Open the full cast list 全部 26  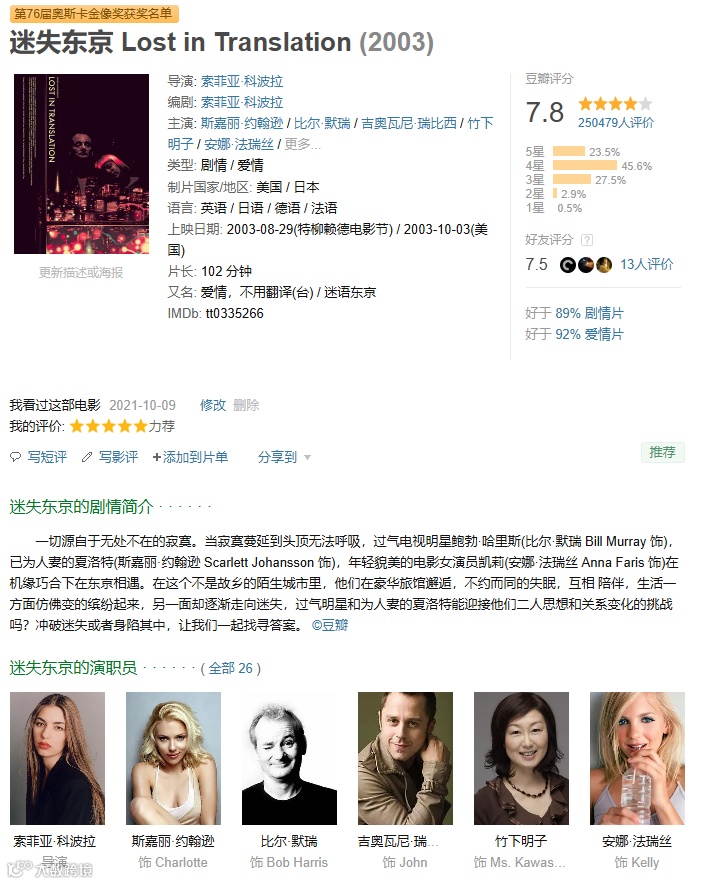click(231, 669)
